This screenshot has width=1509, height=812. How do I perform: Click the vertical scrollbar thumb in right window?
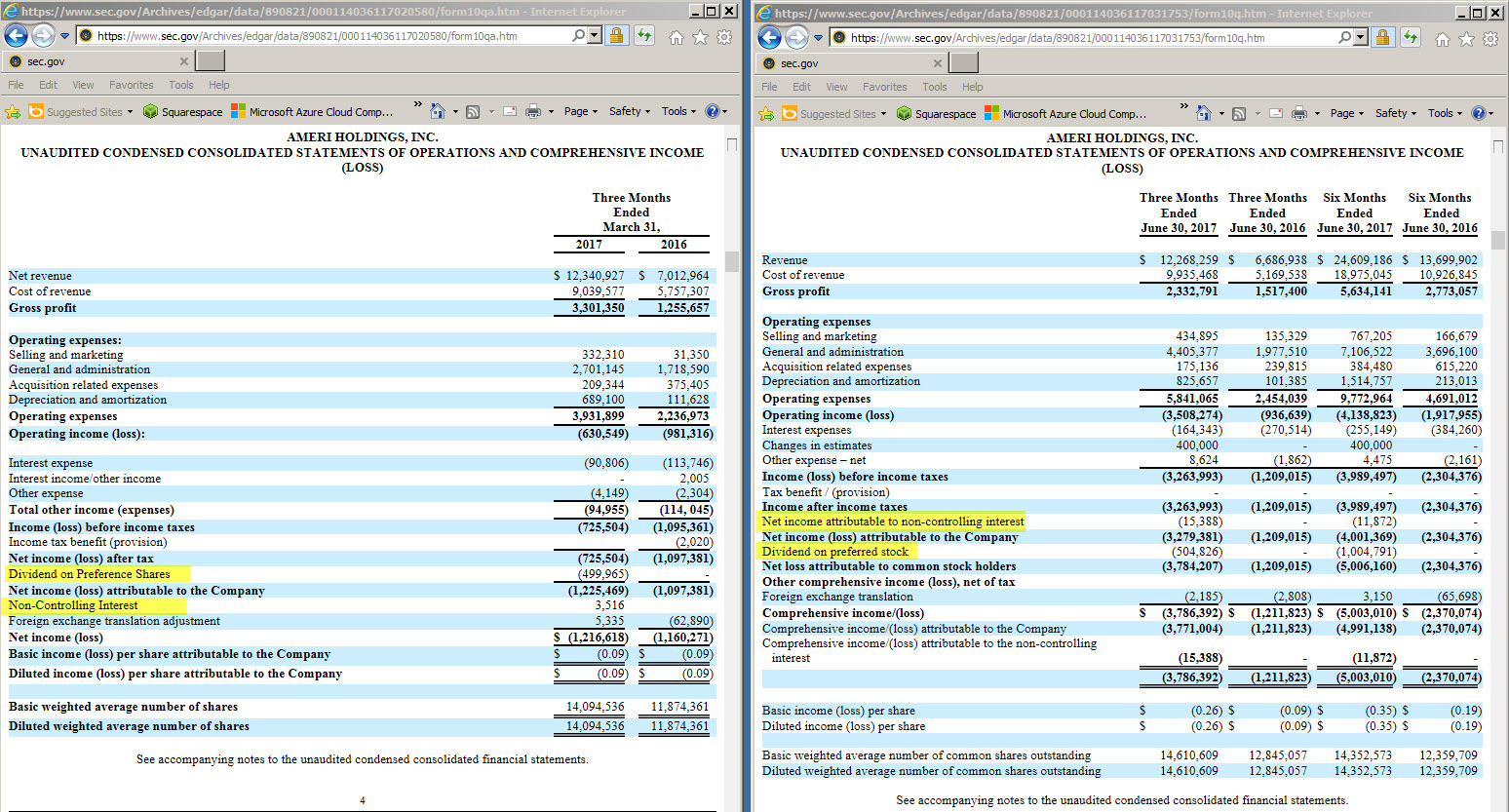click(1498, 240)
